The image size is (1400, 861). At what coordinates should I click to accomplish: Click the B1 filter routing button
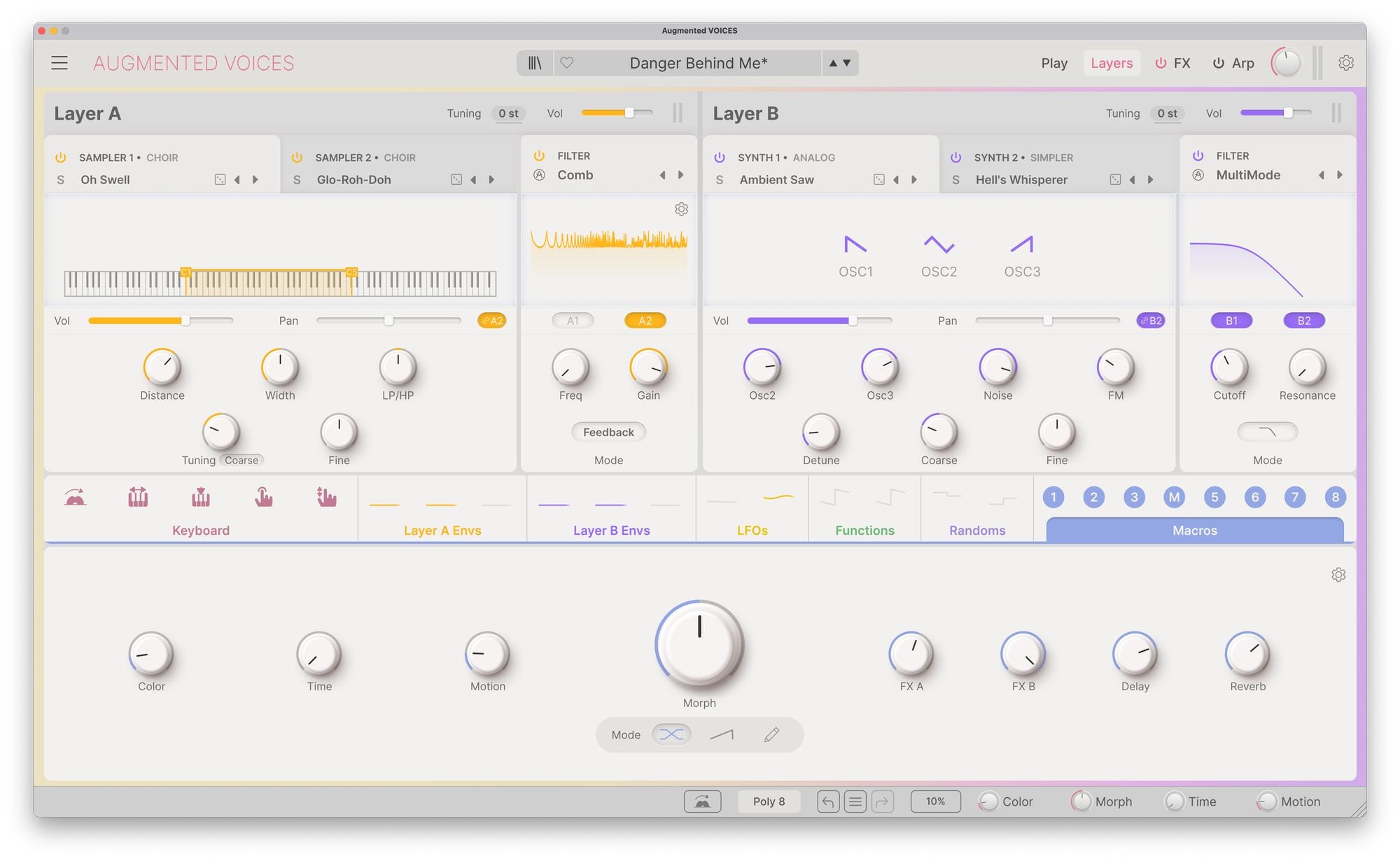pyautogui.click(x=1231, y=321)
